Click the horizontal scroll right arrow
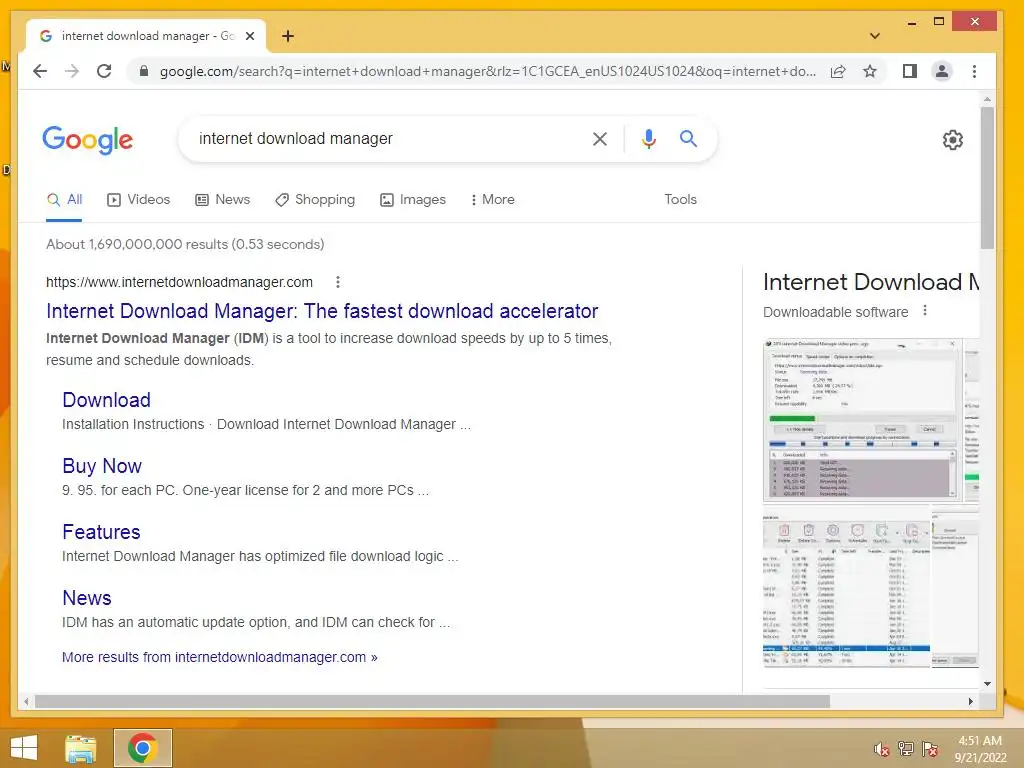Screen dimensions: 1024x768 (970, 701)
